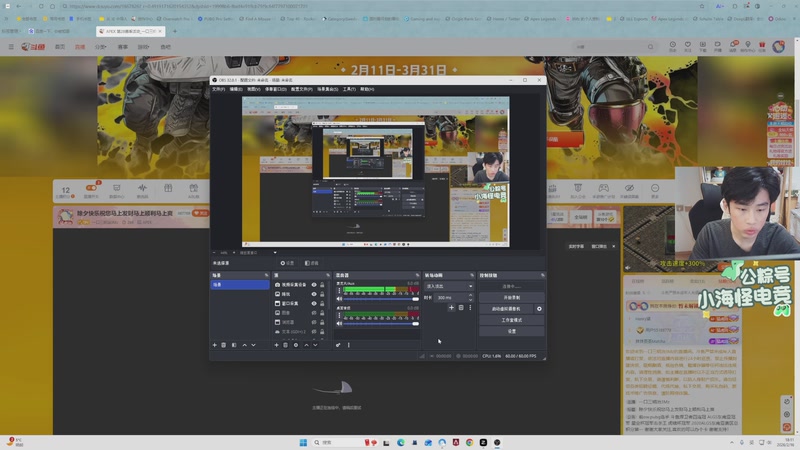The width and height of the screenshot is (800, 450).
Task: Open three-dot options for 麦克风/Aux channel
Action: pos(339,290)
